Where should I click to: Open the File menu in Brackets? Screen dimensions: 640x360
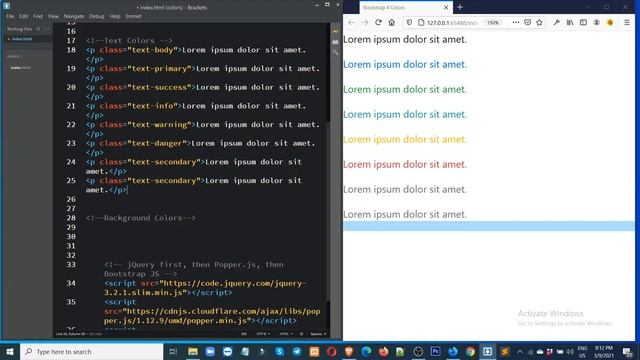pyautogui.click(x=10, y=16)
